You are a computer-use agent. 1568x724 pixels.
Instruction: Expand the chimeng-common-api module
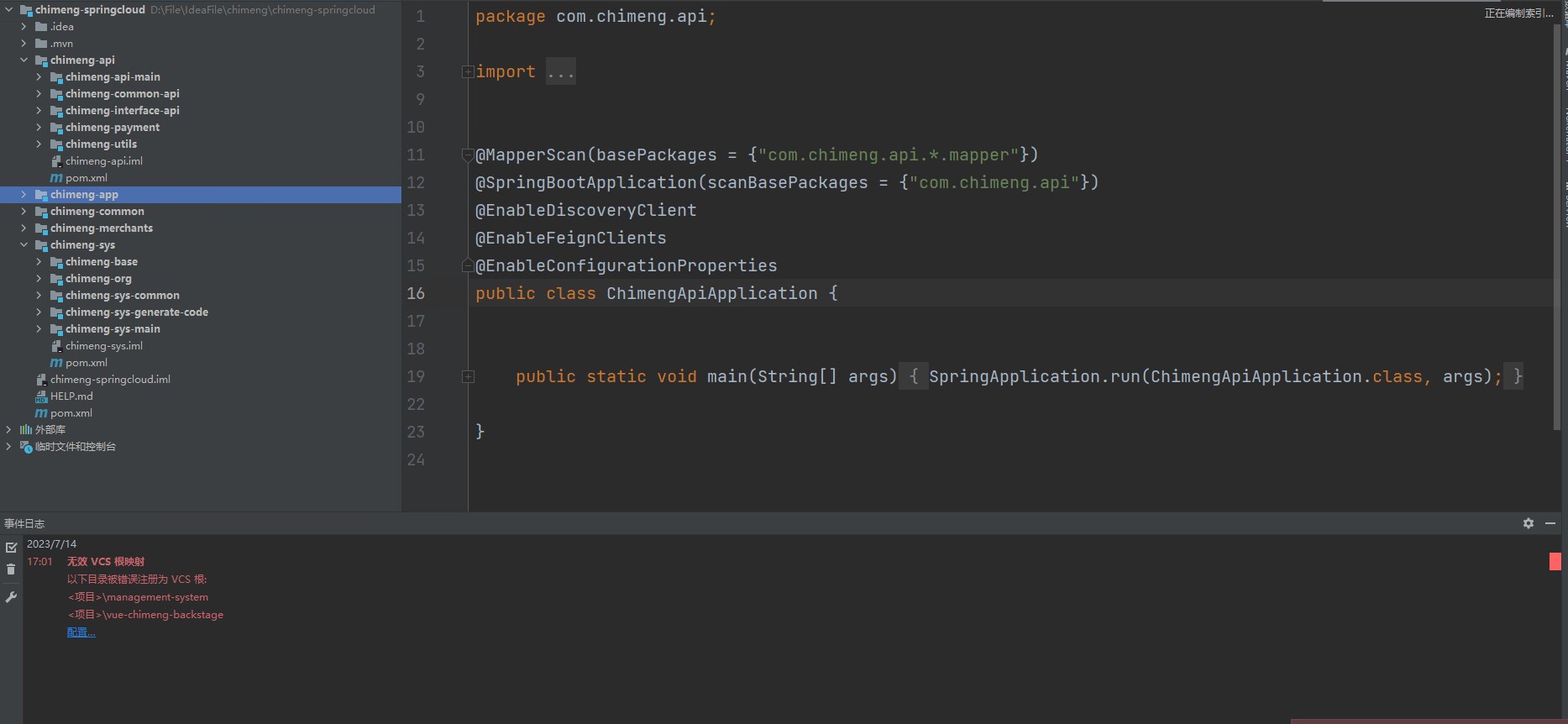point(39,94)
